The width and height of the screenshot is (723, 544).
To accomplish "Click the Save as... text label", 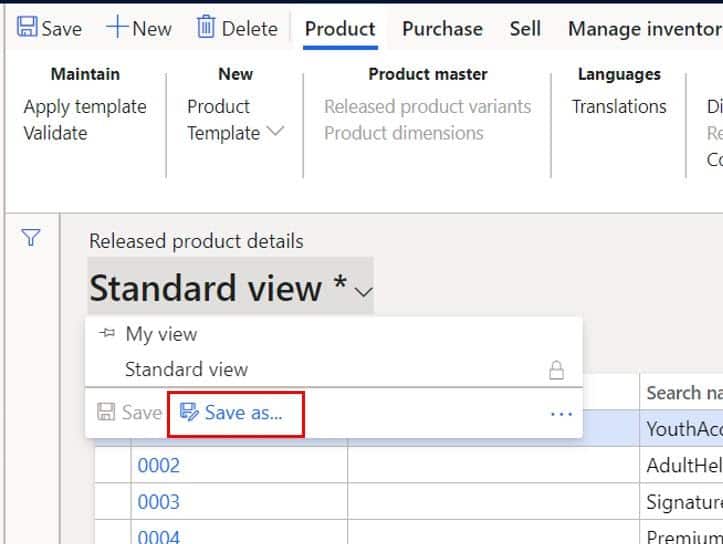I will point(243,413).
